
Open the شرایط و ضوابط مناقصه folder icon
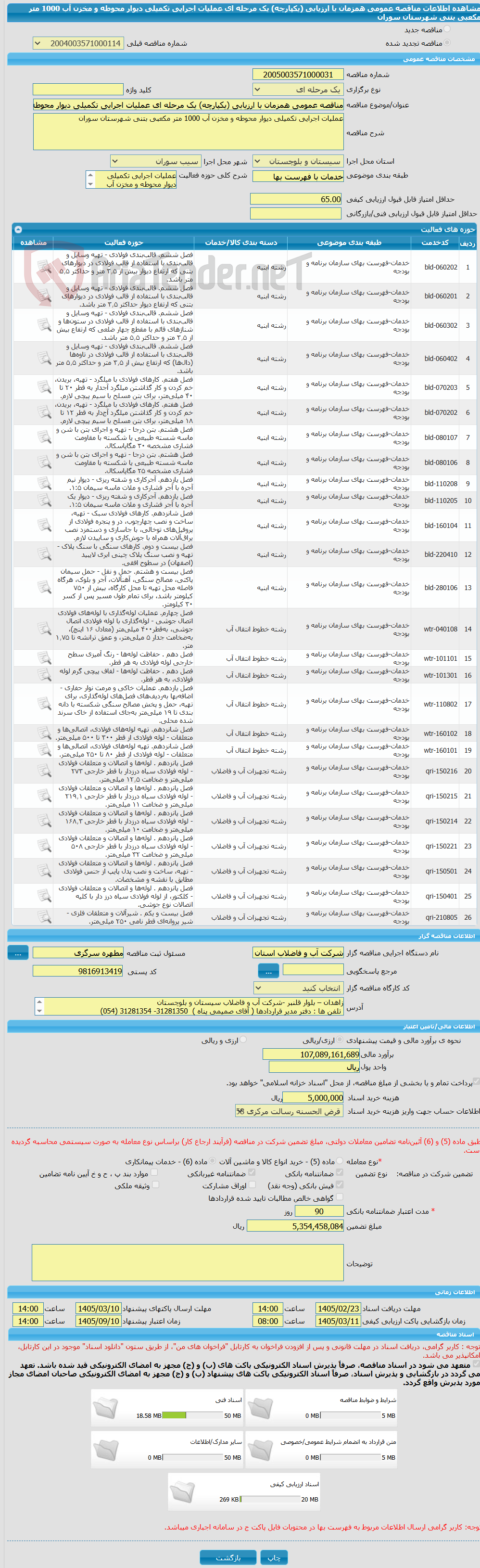tap(260, 1407)
